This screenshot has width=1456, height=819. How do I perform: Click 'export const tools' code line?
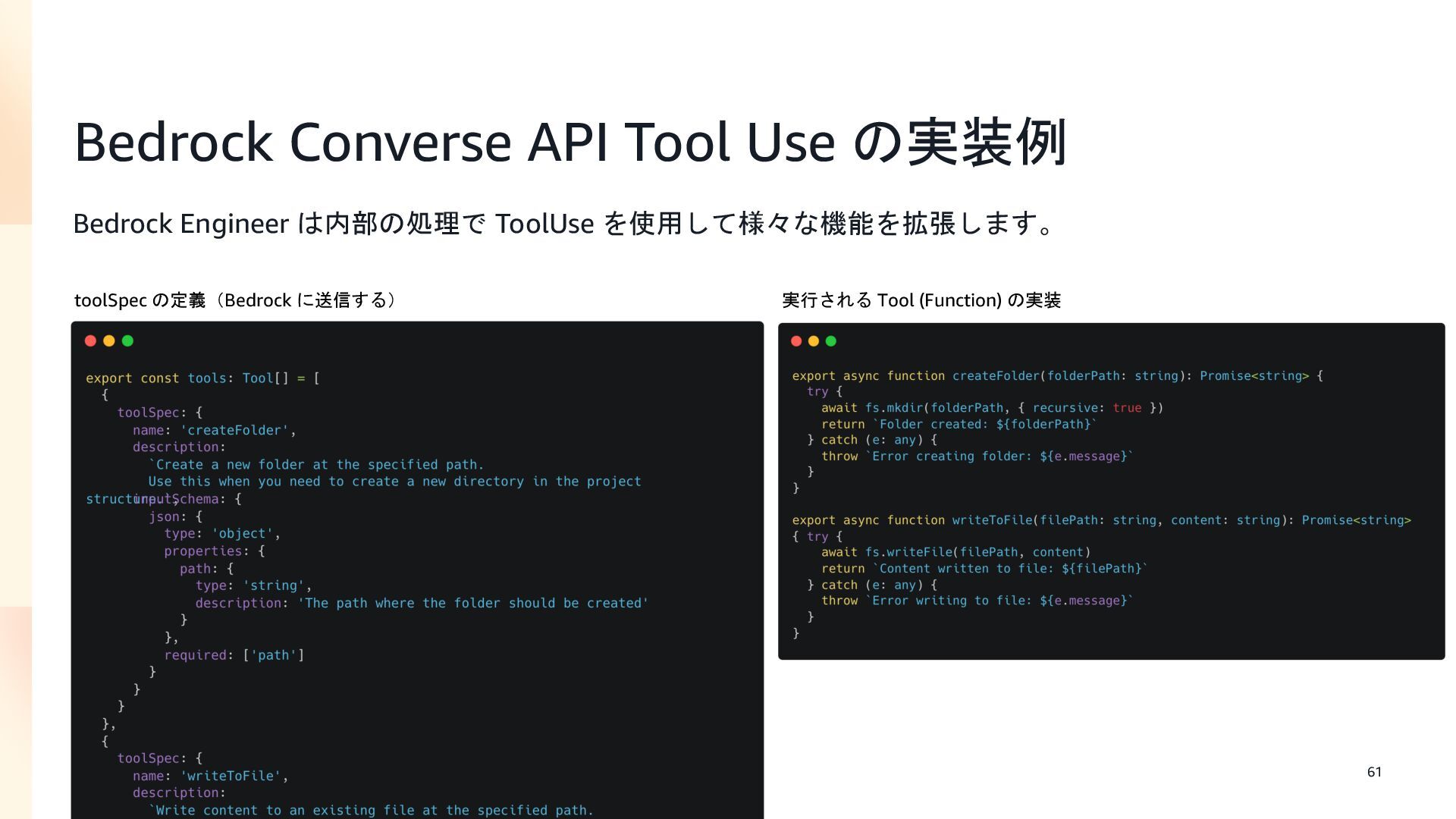pyautogui.click(x=202, y=378)
